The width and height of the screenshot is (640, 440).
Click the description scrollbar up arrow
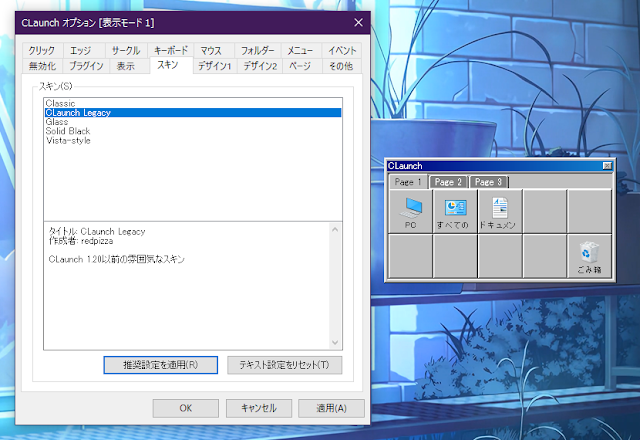tap(335, 230)
